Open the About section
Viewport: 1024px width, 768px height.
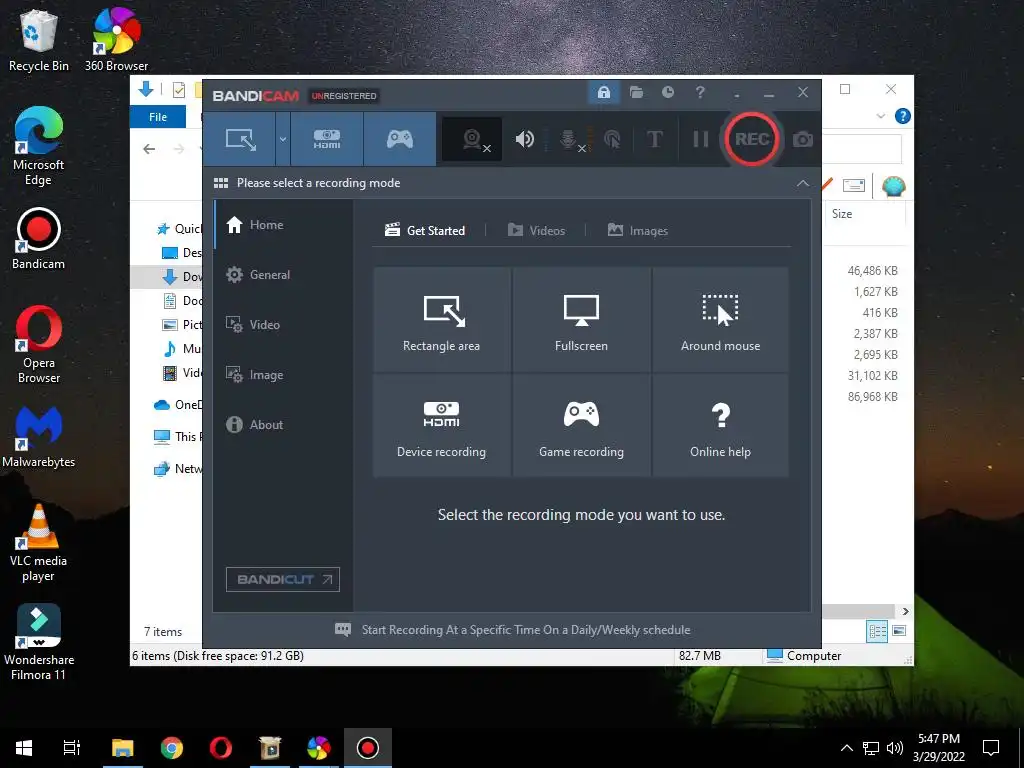[284, 424]
